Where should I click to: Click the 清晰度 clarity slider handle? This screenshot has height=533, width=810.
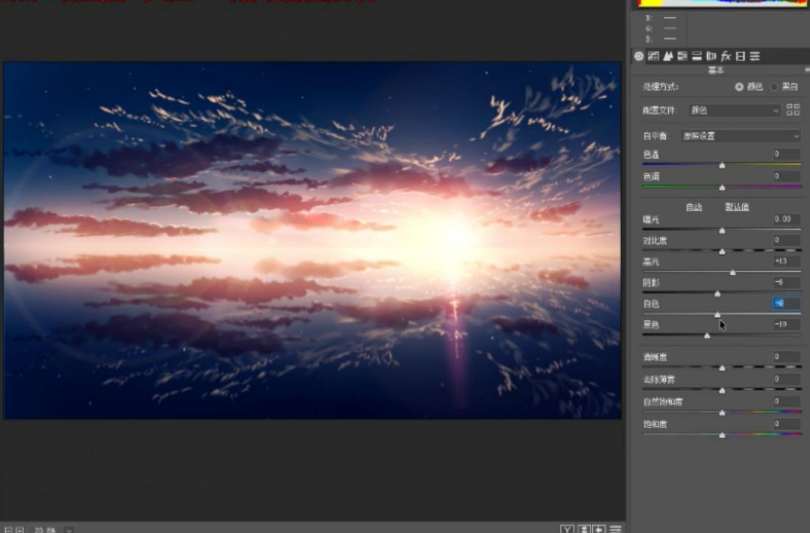click(722, 368)
